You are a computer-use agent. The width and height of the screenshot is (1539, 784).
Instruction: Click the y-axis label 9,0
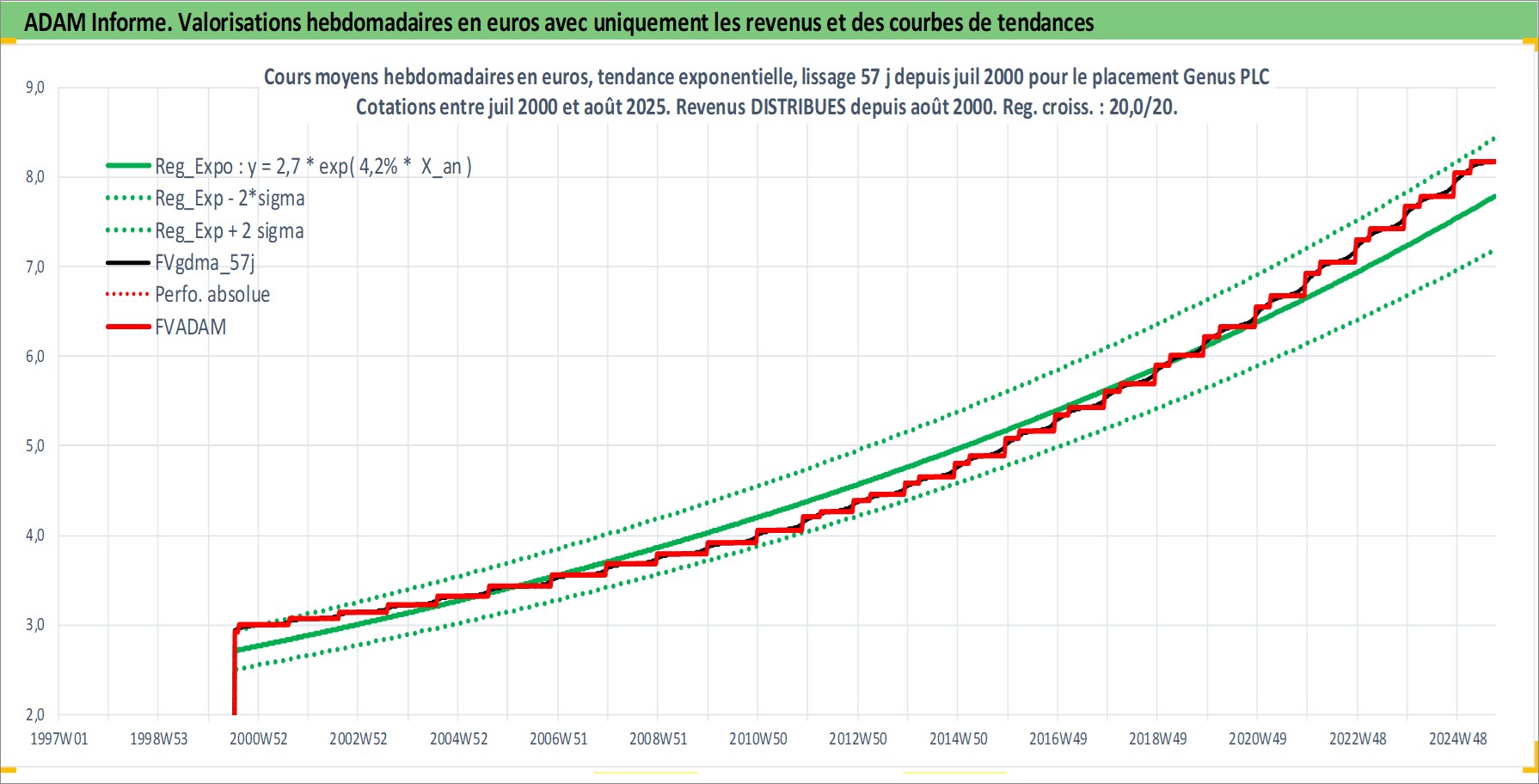35,88
